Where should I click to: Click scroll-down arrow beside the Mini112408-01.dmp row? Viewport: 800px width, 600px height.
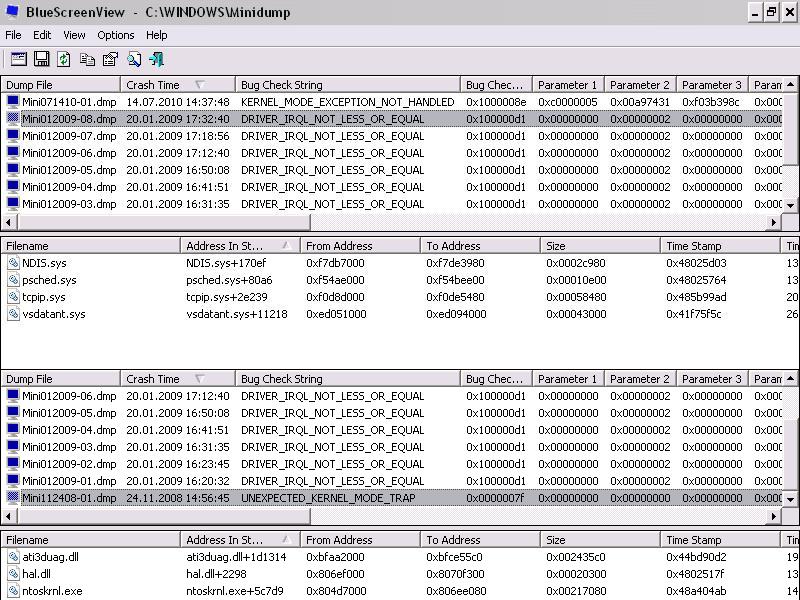(x=791, y=499)
